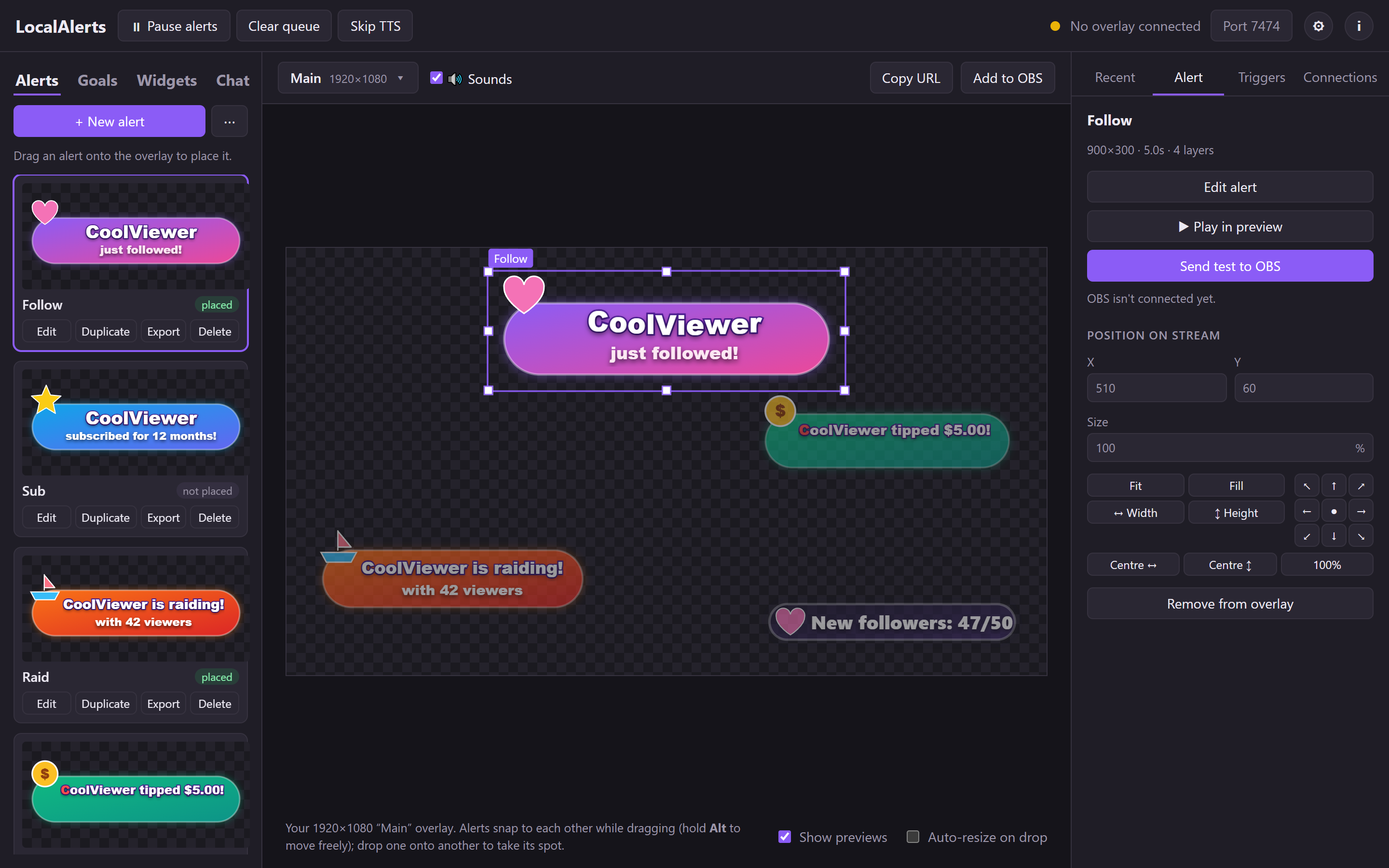
Task: Align alert to top-right corner arrow
Action: [x=1361, y=486]
